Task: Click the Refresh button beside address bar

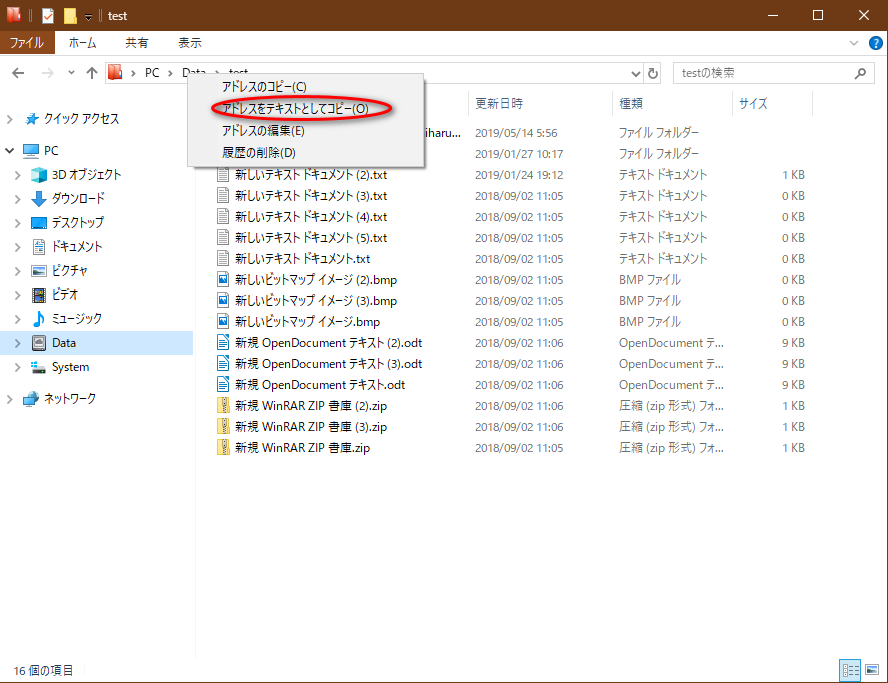Action: coord(653,73)
